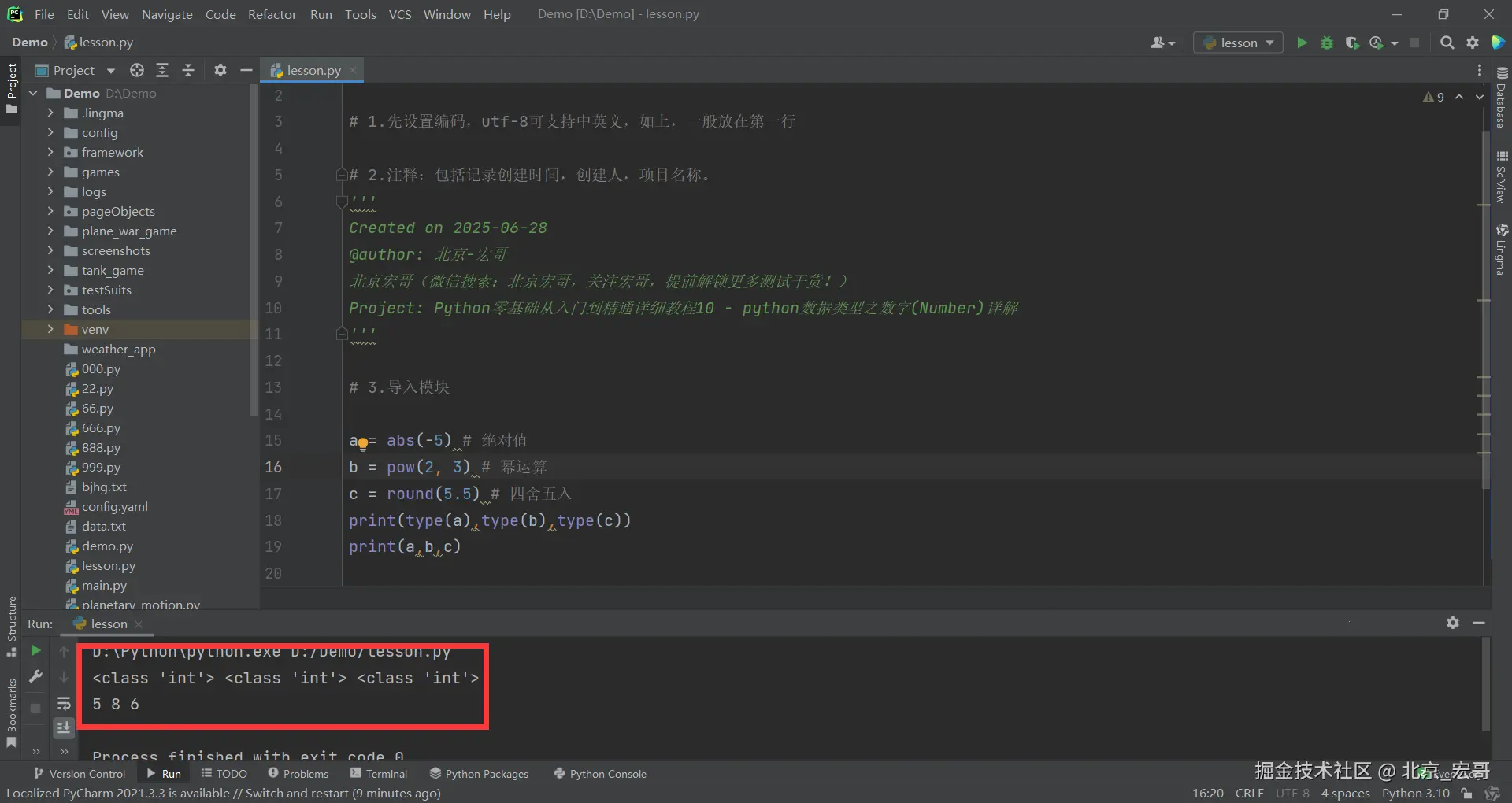
Task: Click the intention lightbulb on line 15
Action: pos(362,444)
